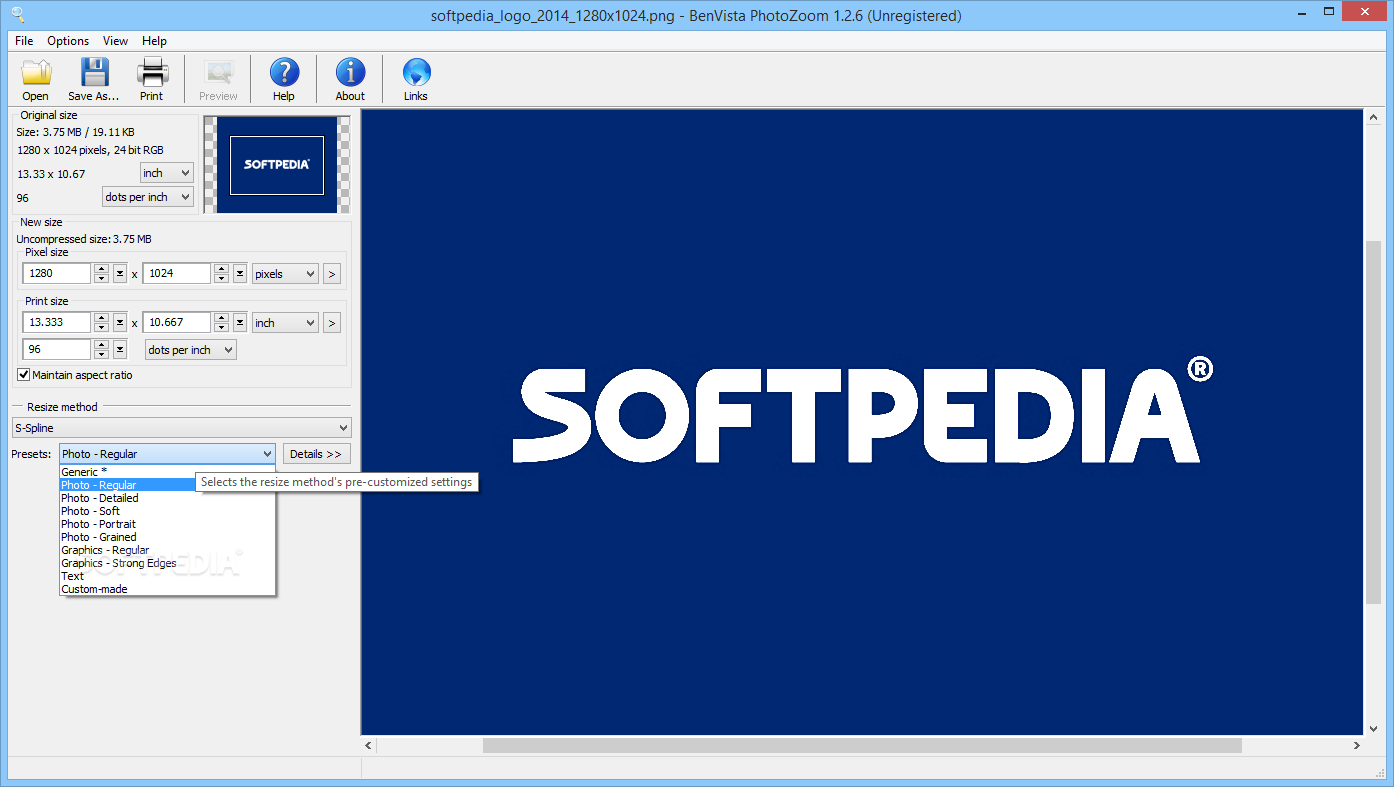This screenshot has height=787, width=1394.
Task: Choose the Photo - Portrait preset
Action: [x=167, y=523]
